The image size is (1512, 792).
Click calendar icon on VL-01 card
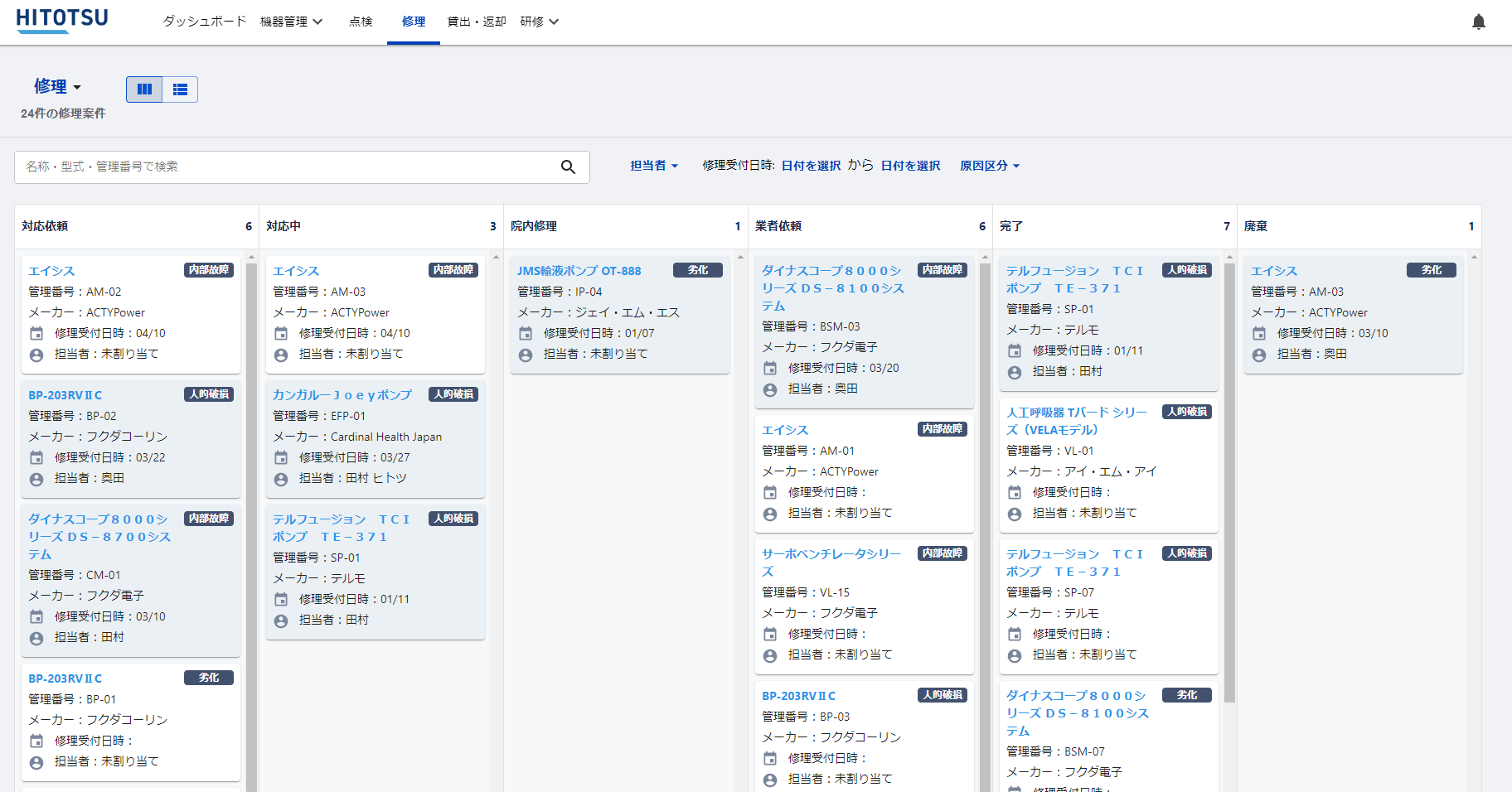point(1015,492)
